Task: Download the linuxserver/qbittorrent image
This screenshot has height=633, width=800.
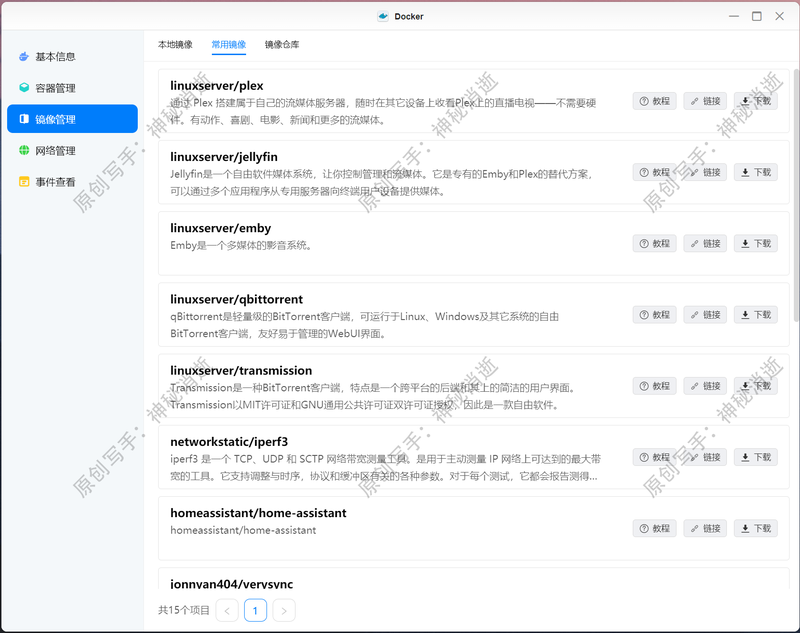Action: point(756,315)
